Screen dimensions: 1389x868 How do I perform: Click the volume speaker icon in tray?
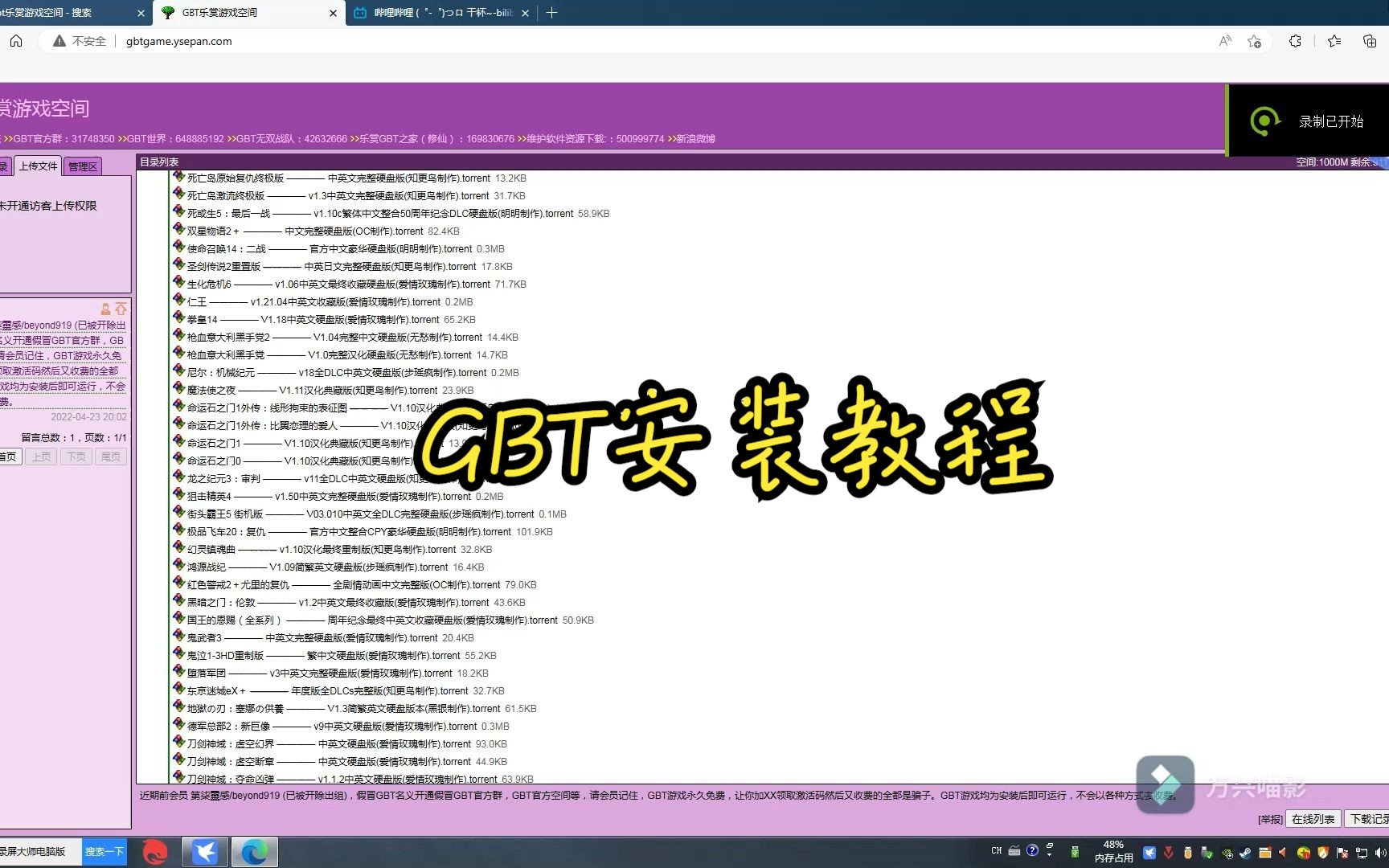coord(1380,852)
